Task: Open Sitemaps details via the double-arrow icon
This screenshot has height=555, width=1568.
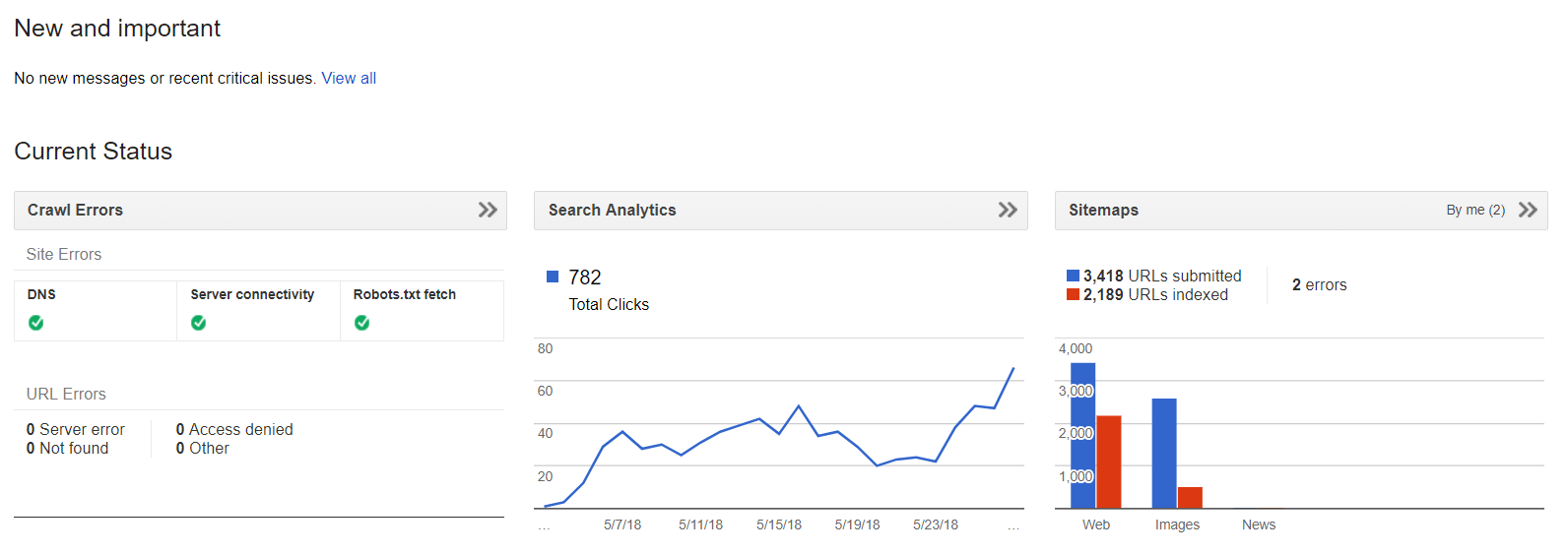Action: (1528, 210)
